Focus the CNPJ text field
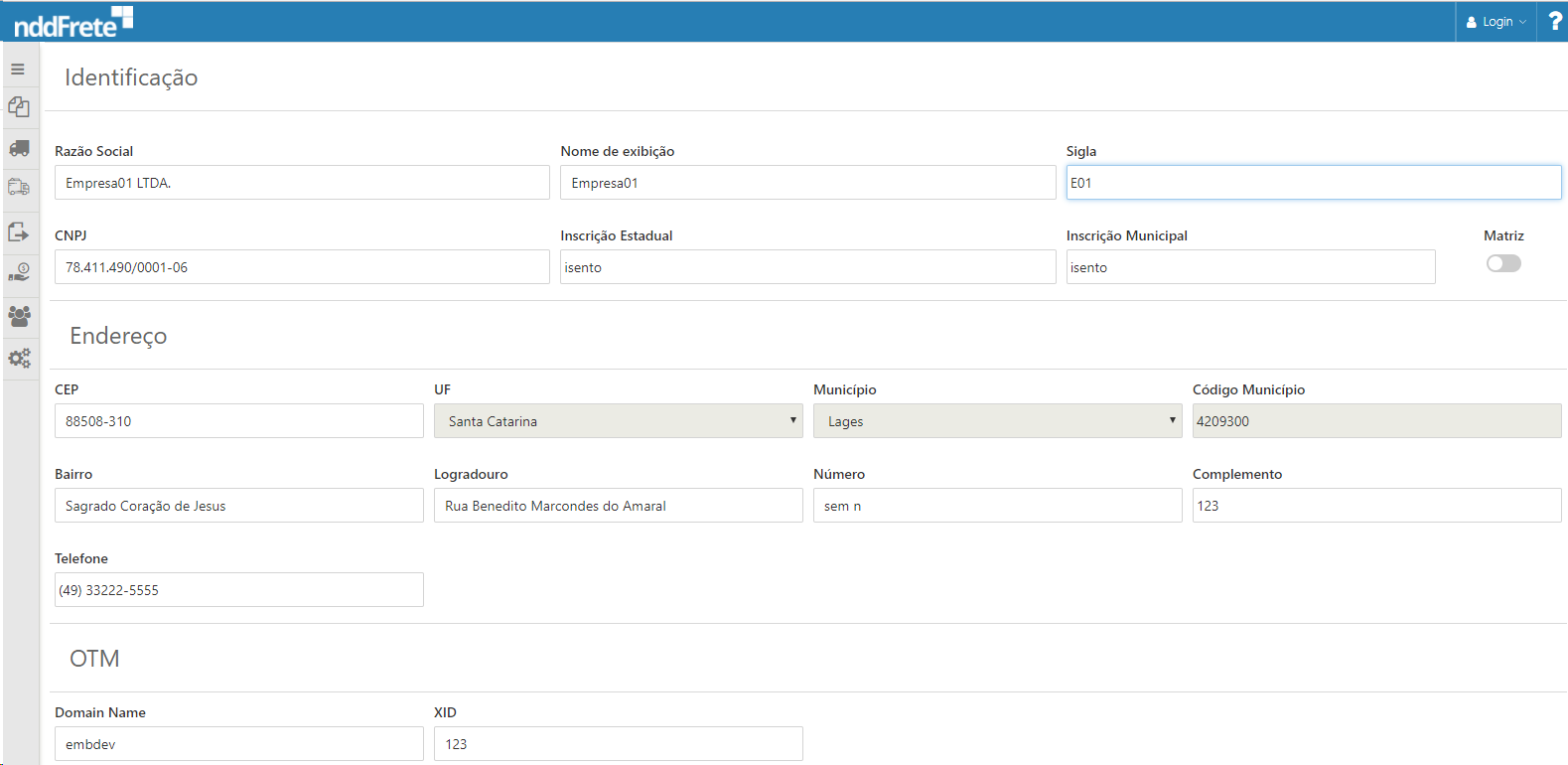 coord(302,267)
